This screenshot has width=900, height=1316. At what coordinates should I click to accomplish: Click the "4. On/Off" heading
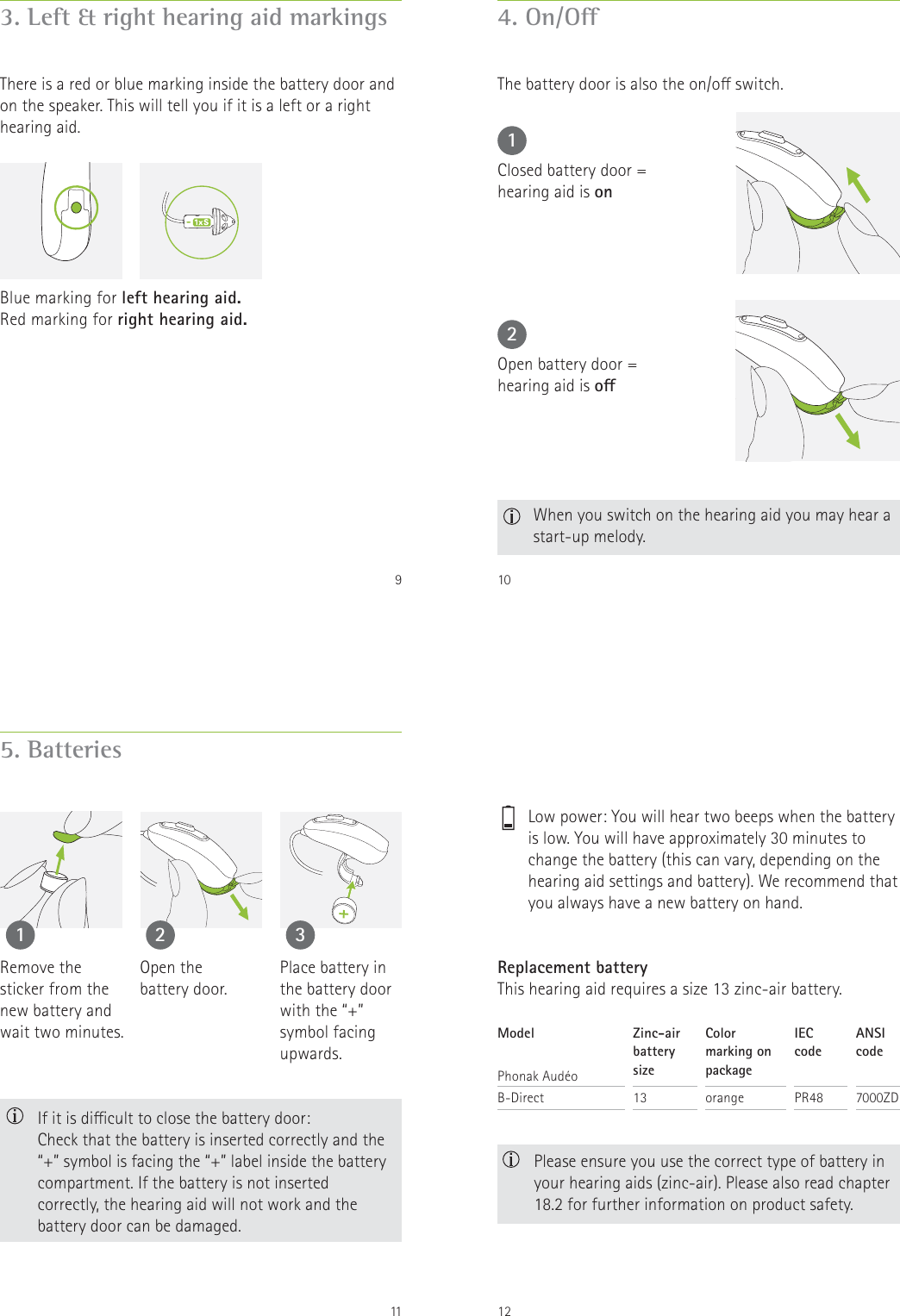(548, 17)
